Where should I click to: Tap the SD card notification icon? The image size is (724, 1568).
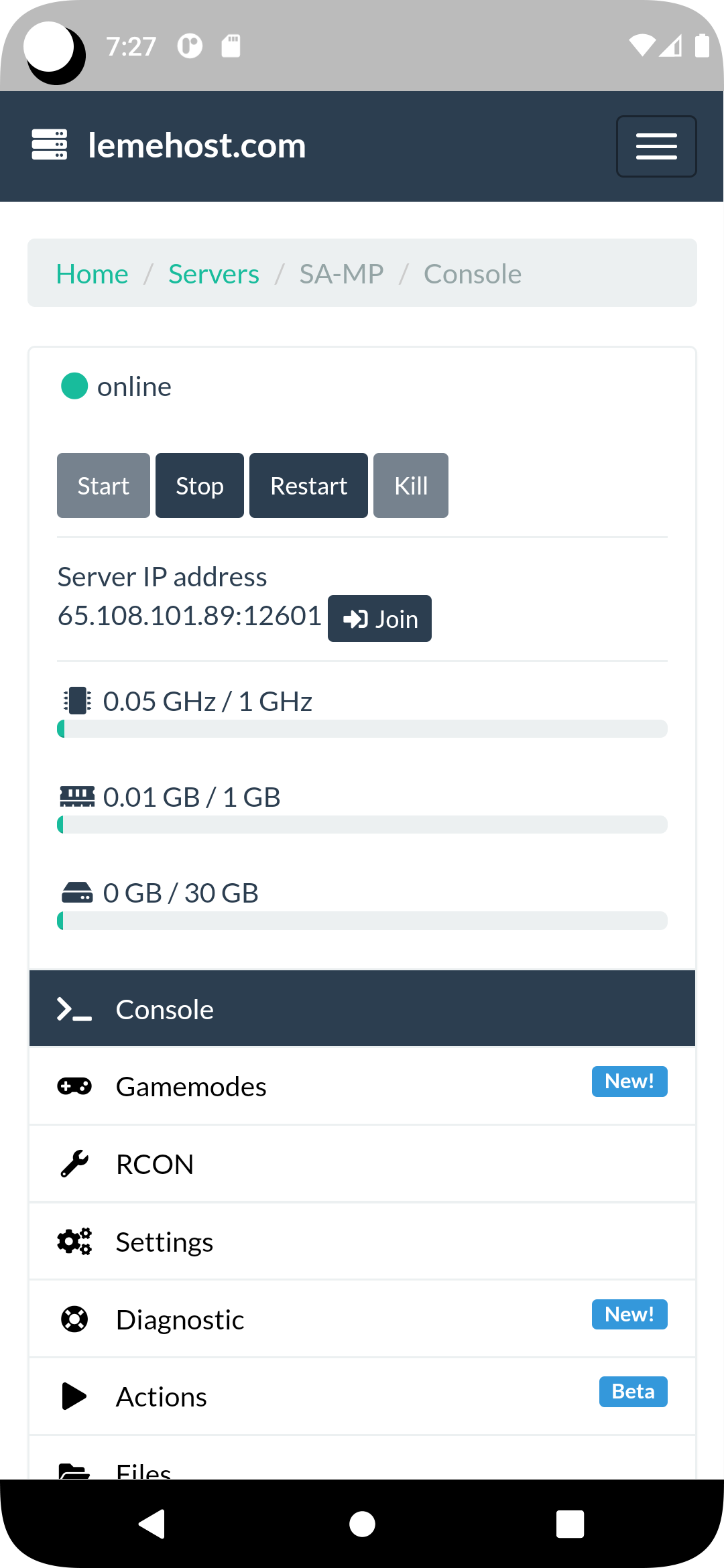231,46
